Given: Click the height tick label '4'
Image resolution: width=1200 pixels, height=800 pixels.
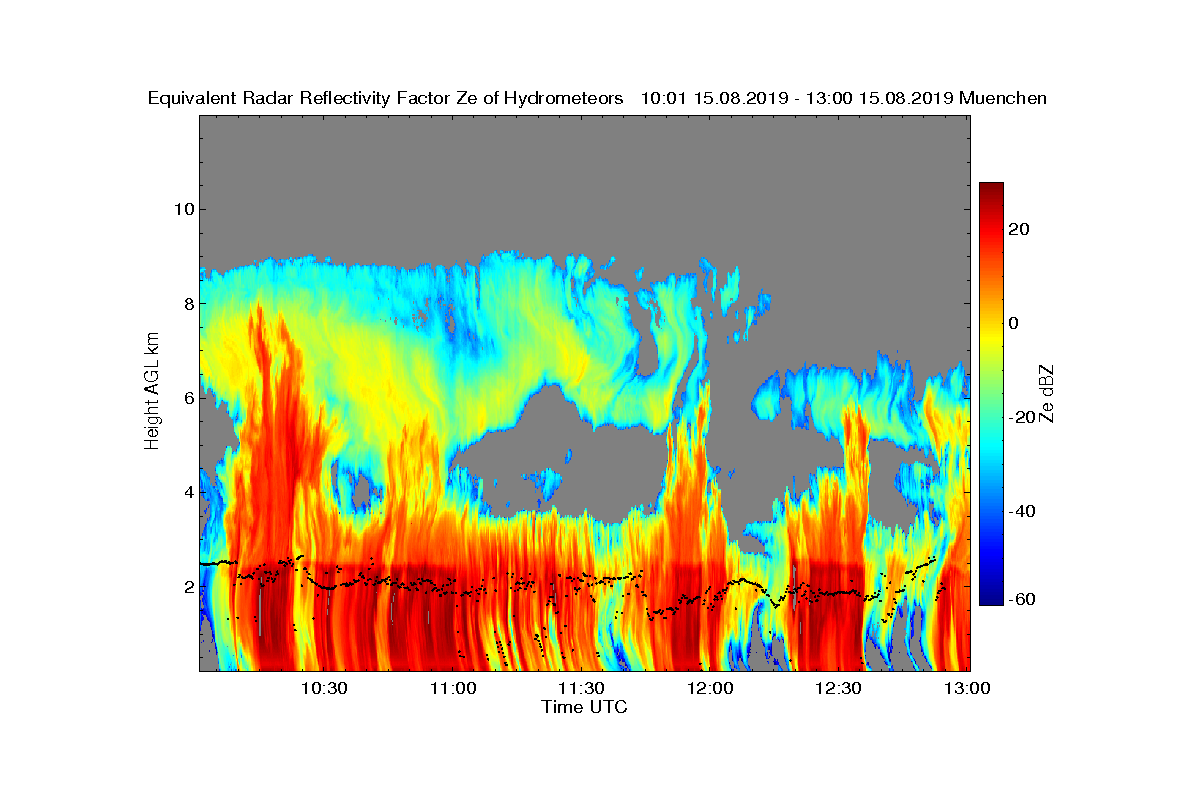Looking at the screenshot, I should [187, 492].
